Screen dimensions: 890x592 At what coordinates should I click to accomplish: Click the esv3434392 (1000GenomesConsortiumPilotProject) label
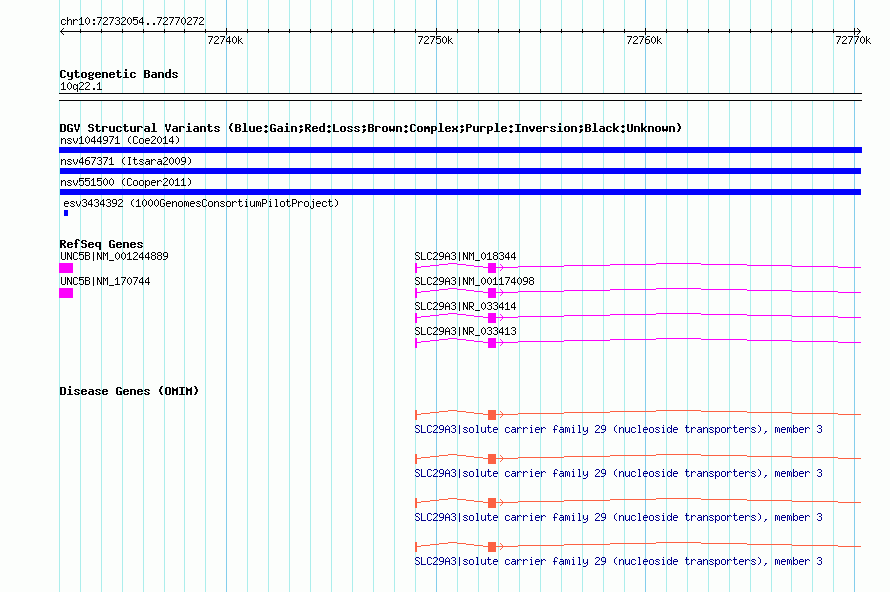click(x=201, y=203)
